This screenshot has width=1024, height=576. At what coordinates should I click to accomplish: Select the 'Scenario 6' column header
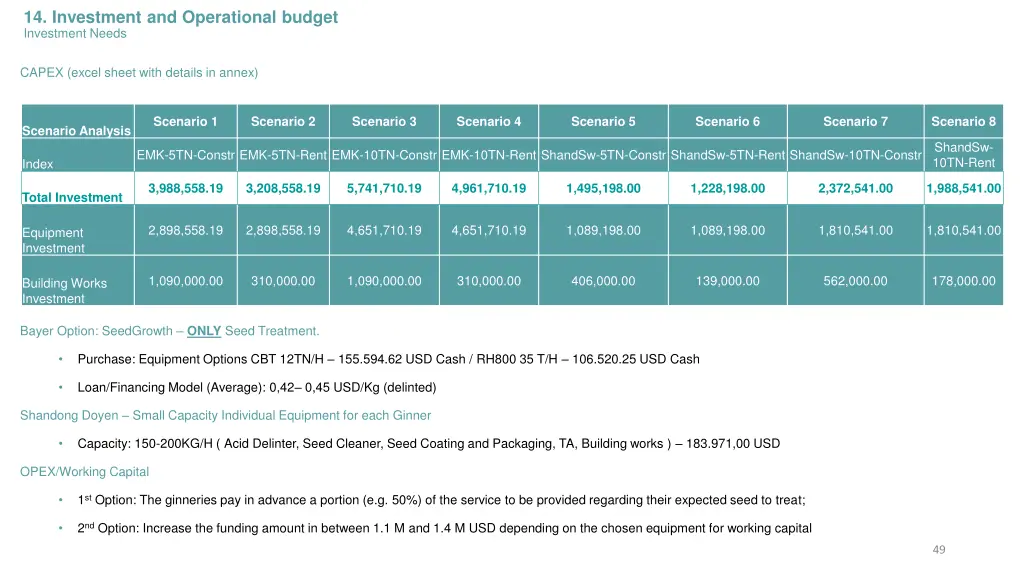[728, 121]
